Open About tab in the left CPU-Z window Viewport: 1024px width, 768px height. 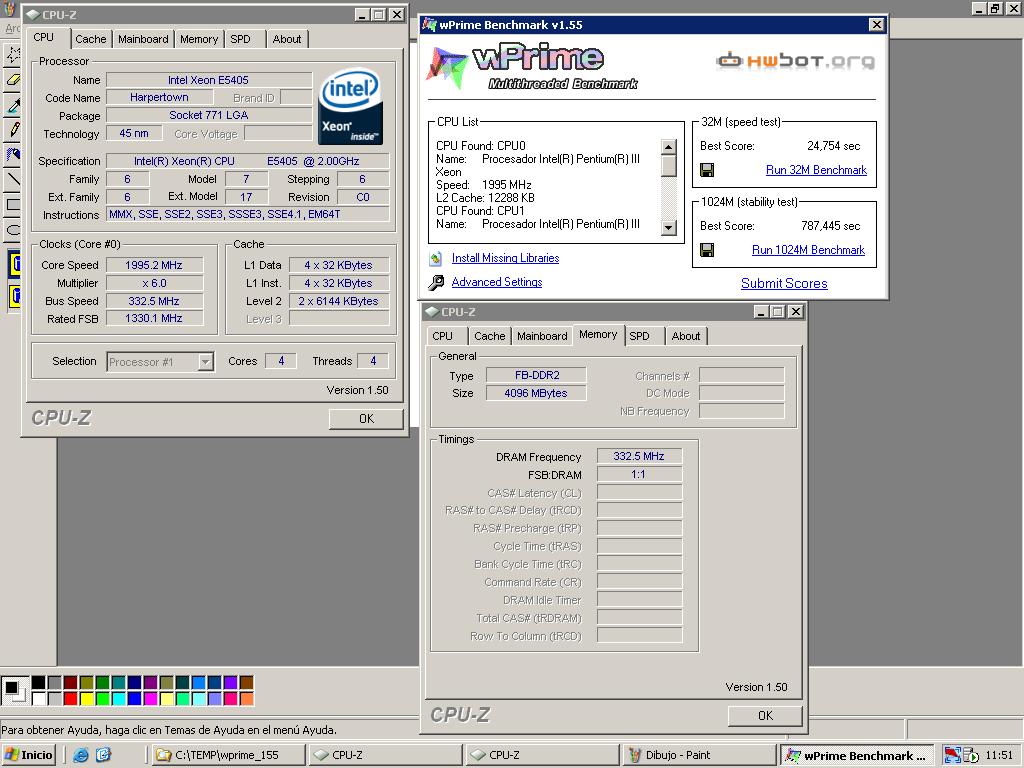287,39
